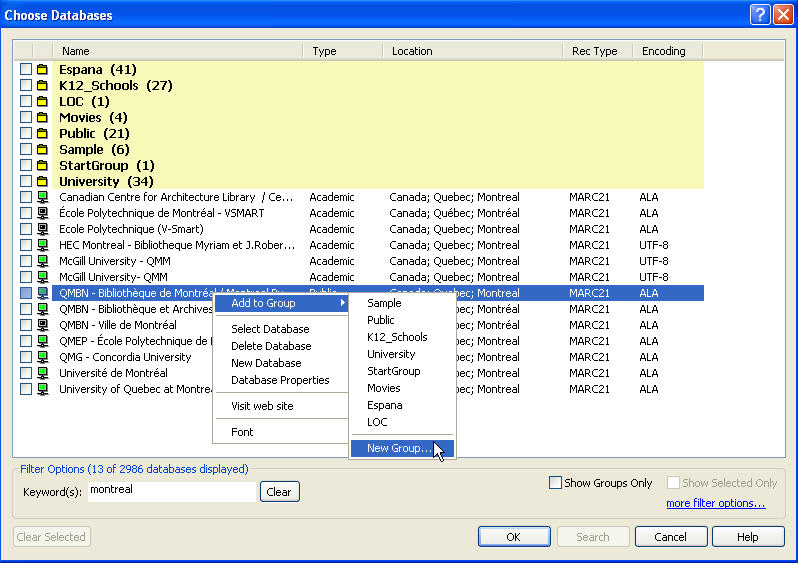The width and height of the screenshot is (798, 563).
Task: Tick the Université de Montréal checkbox
Action: pyautogui.click(x=25, y=373)
